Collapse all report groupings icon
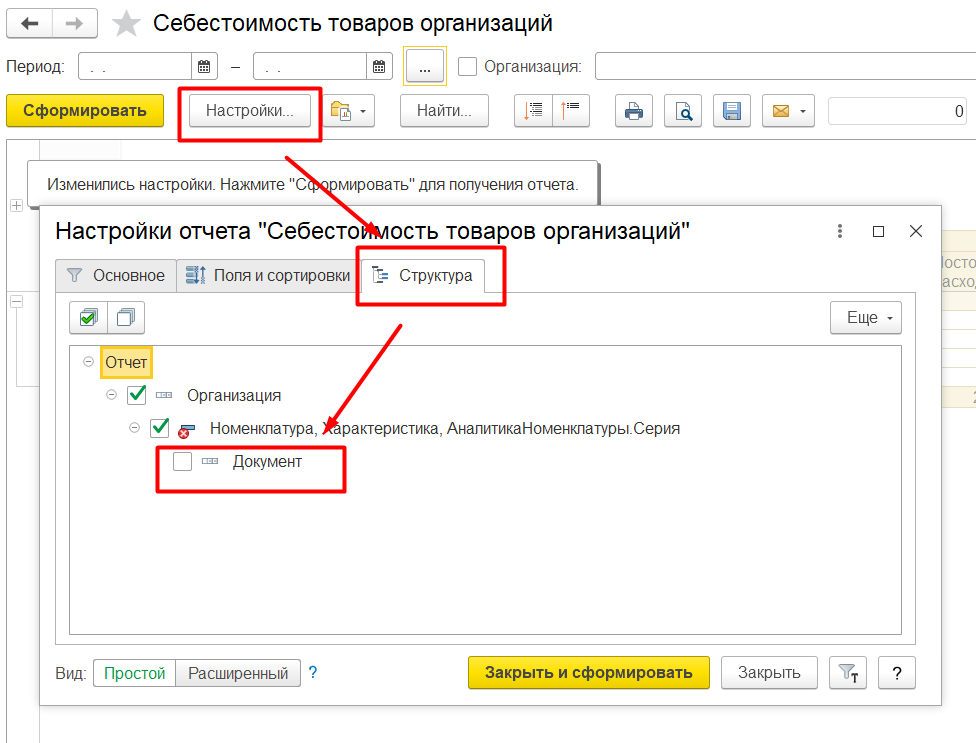This screenshot has height=743, width=976. coord(571,111)
